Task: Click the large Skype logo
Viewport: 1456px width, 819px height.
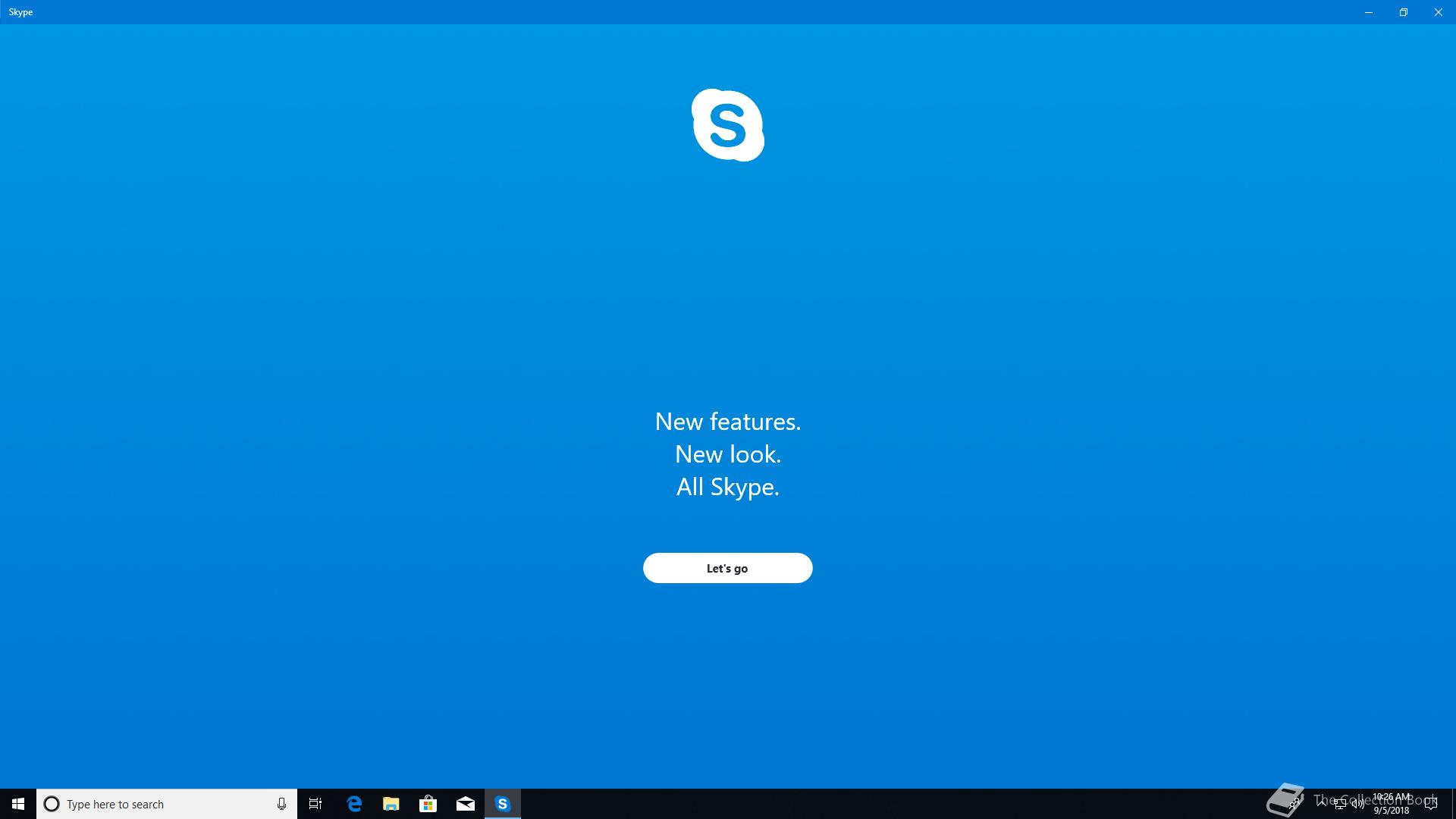Action: tap(727, 125)
